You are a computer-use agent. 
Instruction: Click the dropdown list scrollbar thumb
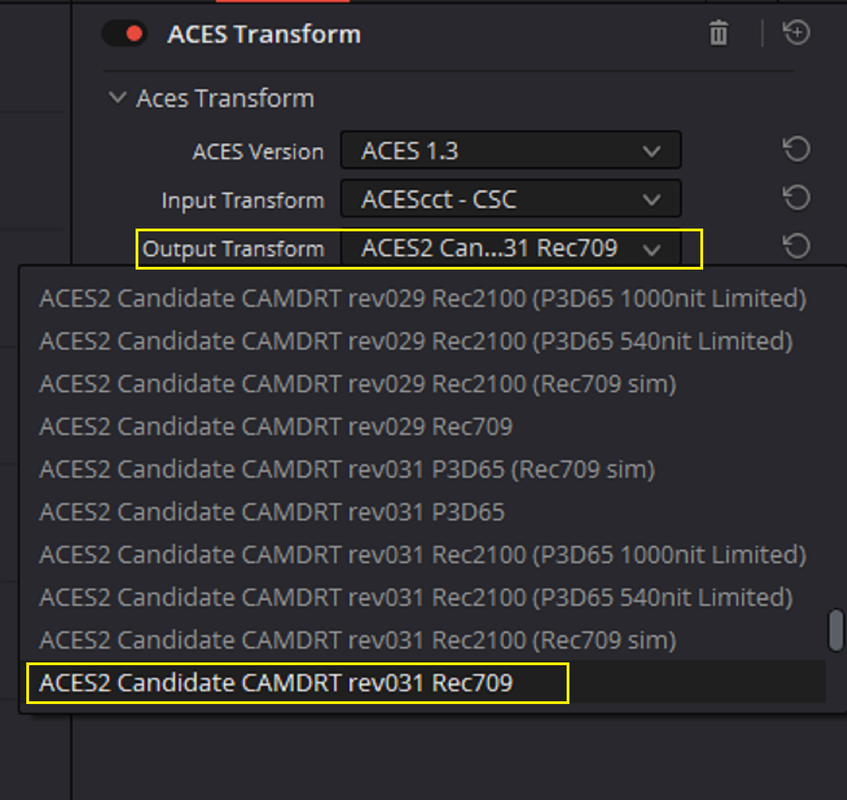click(836, 630)
